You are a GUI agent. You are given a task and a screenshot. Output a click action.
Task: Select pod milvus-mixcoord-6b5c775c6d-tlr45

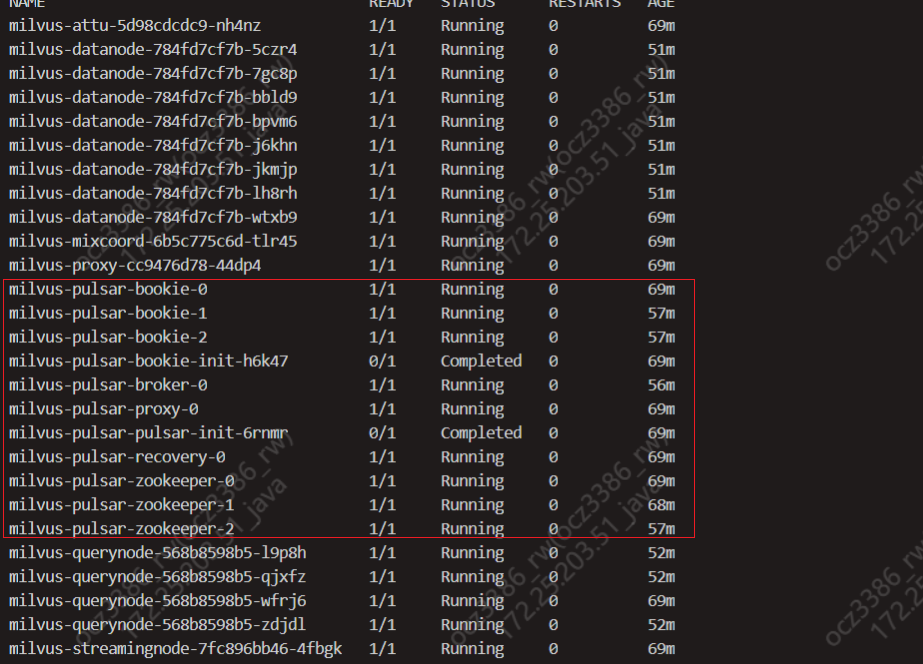[x=153, y=241]
